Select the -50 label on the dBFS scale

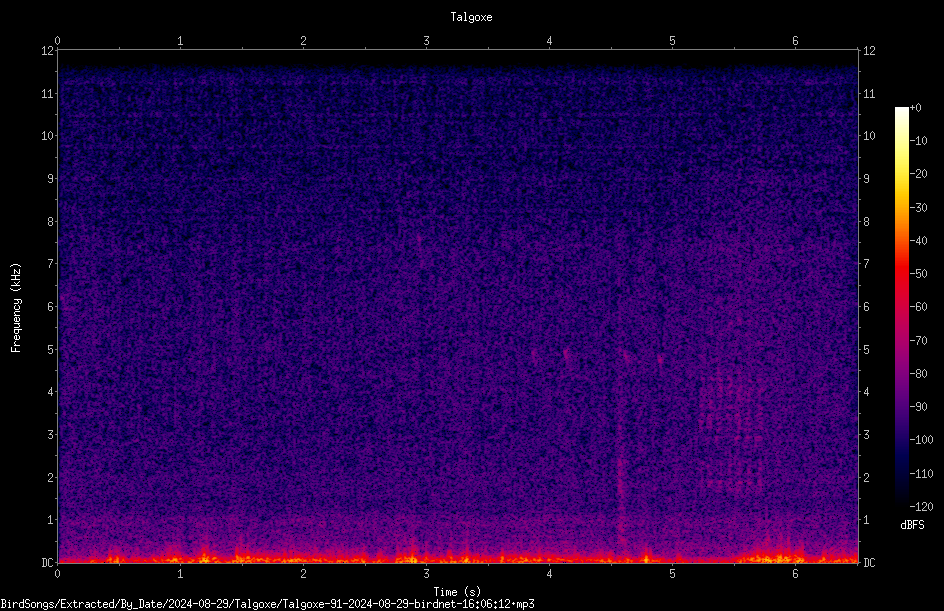coord(918,273)
